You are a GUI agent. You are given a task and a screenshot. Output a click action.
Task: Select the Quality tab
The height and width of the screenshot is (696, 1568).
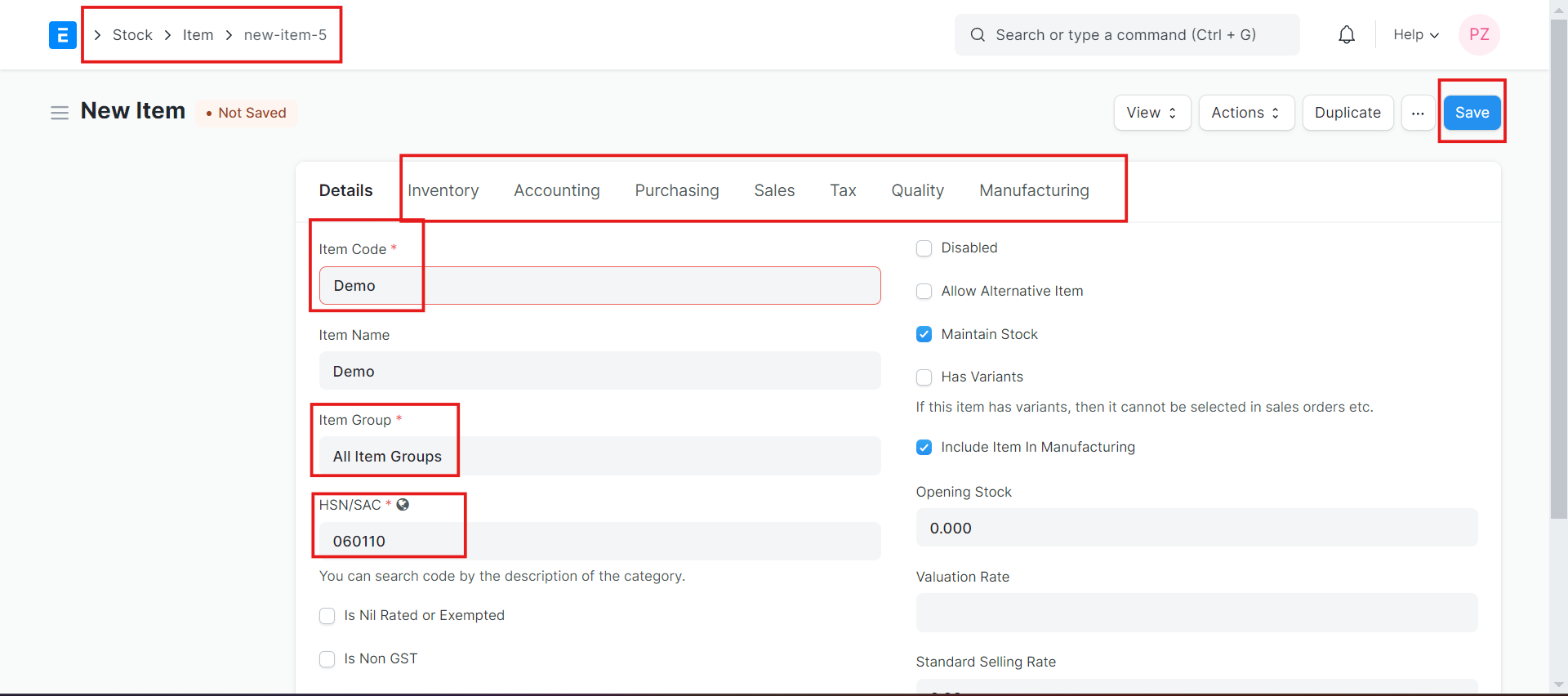click(918, 190)
